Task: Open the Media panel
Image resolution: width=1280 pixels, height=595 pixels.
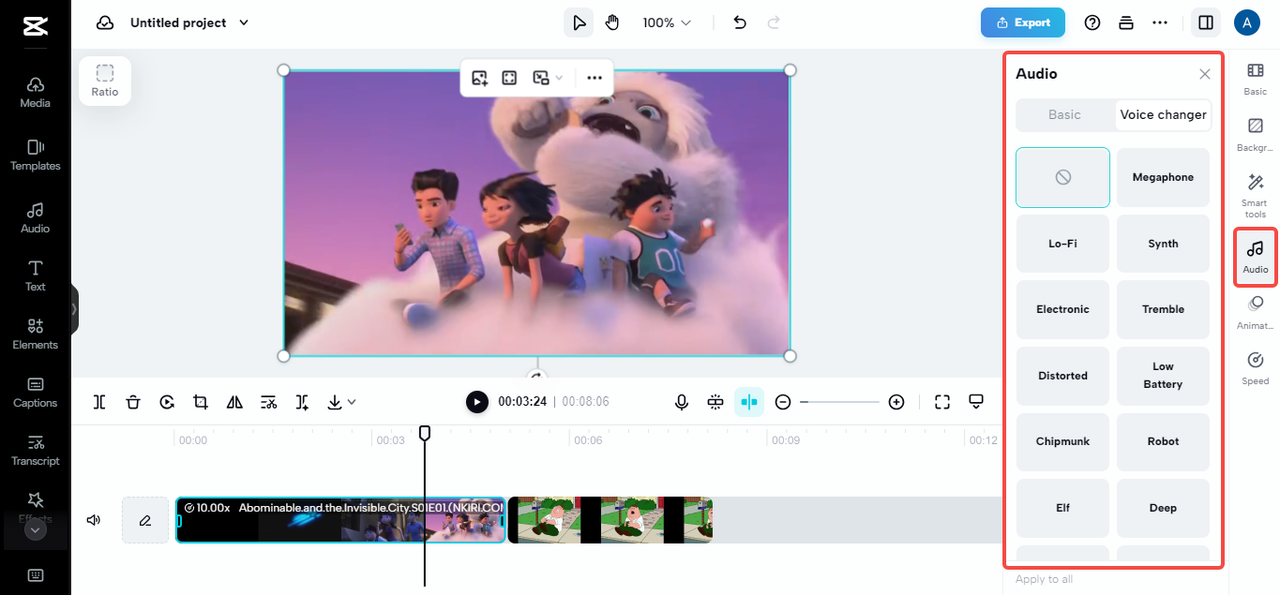Action: [35, 92]
